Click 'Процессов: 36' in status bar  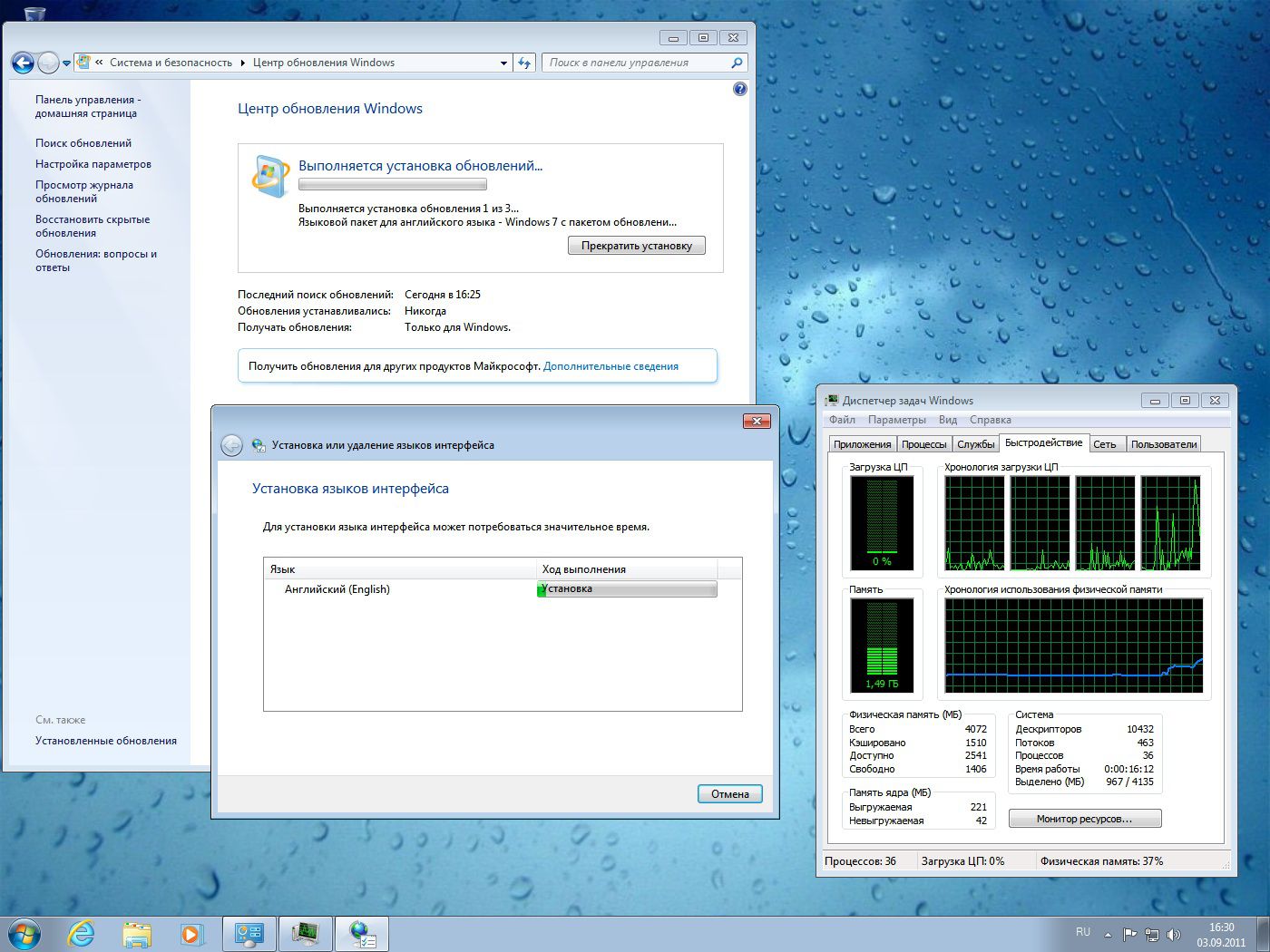[x=860, y=861]
